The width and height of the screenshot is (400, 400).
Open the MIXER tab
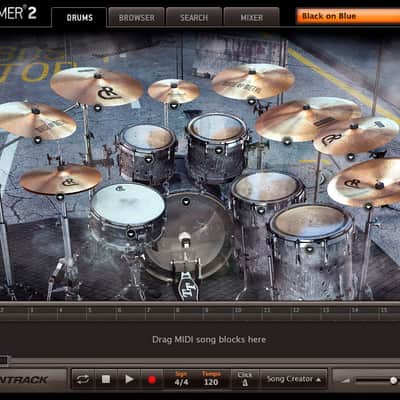[x=252, y=17]
